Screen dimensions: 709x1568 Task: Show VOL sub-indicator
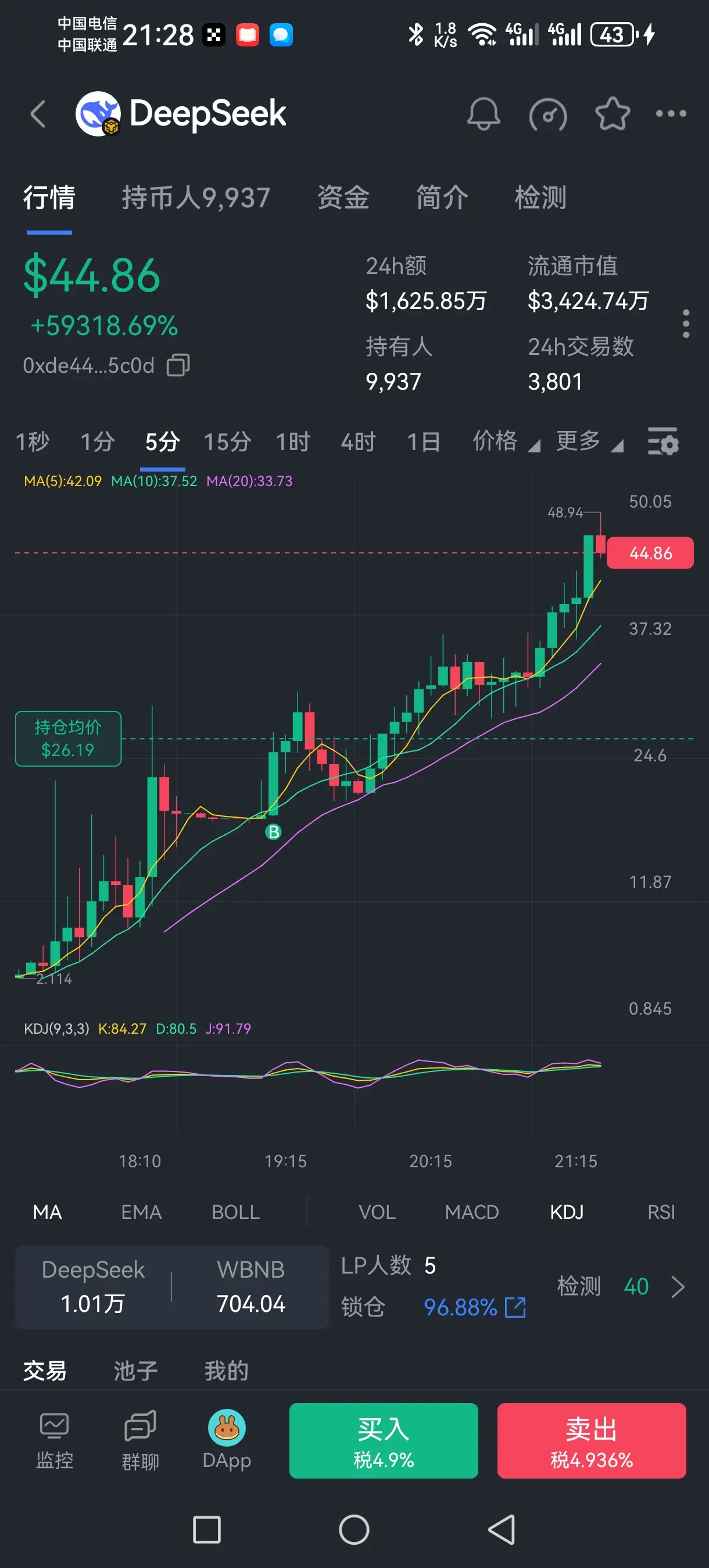(x=377, y=1212)
